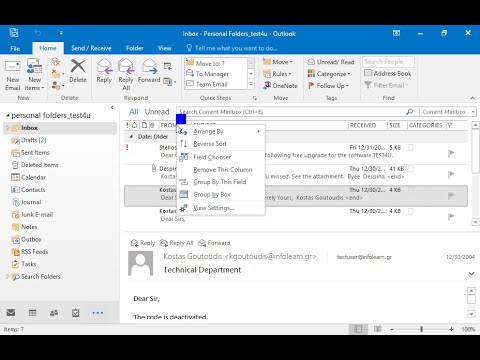Show only Unread messages
Screen dimensions: 480x360
click(x=157, y=112)
